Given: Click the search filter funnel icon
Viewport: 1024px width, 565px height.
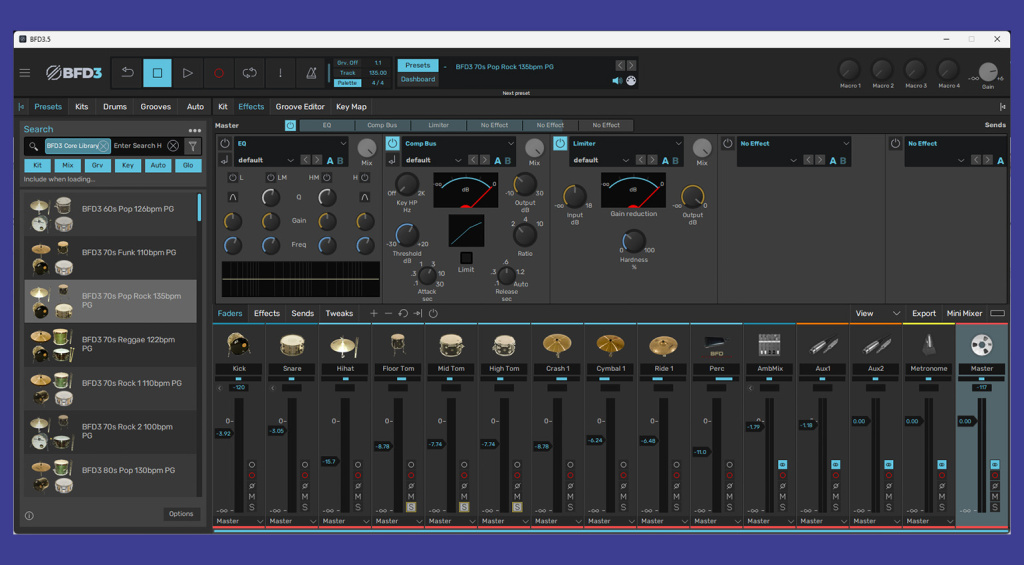Looking at the screenshot, I should pos(193,146).
